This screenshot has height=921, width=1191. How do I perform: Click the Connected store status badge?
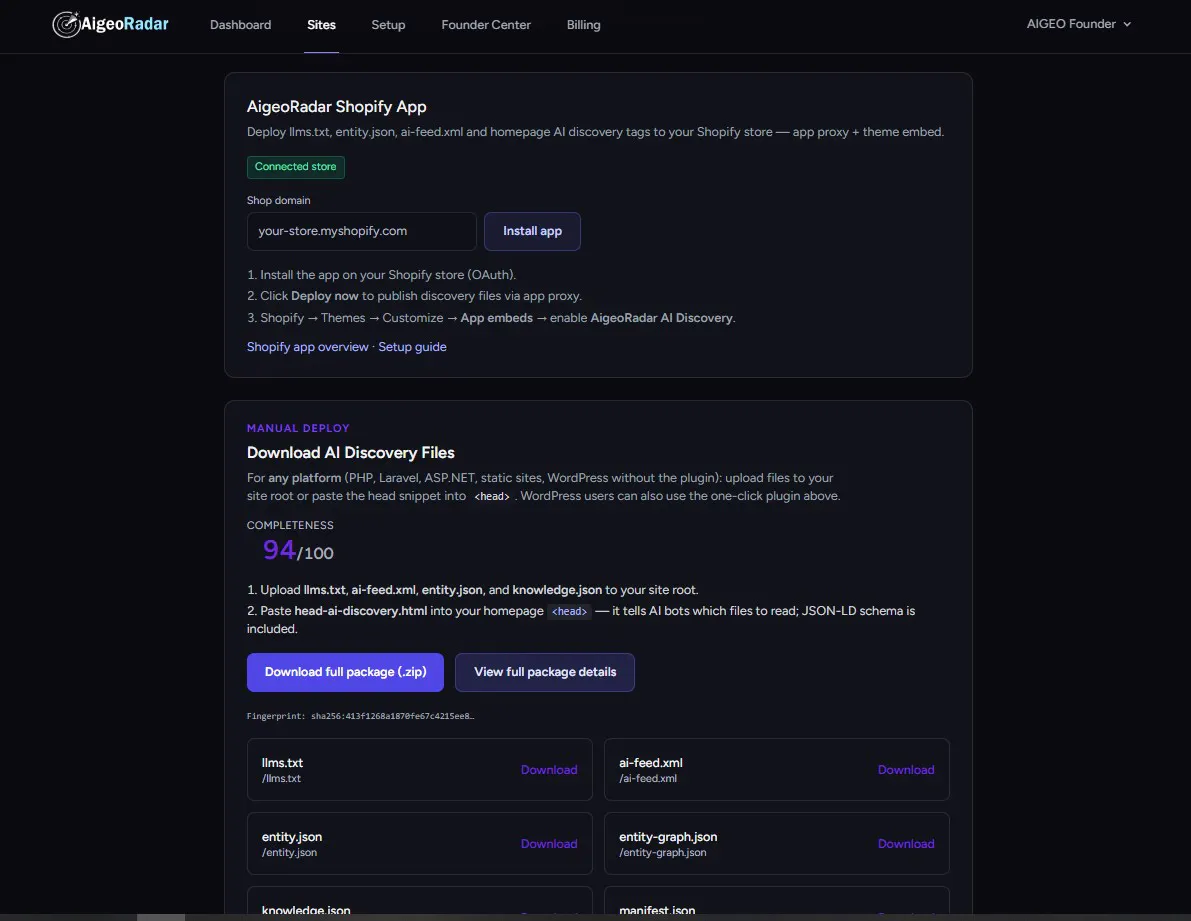(x=295, y=167)
